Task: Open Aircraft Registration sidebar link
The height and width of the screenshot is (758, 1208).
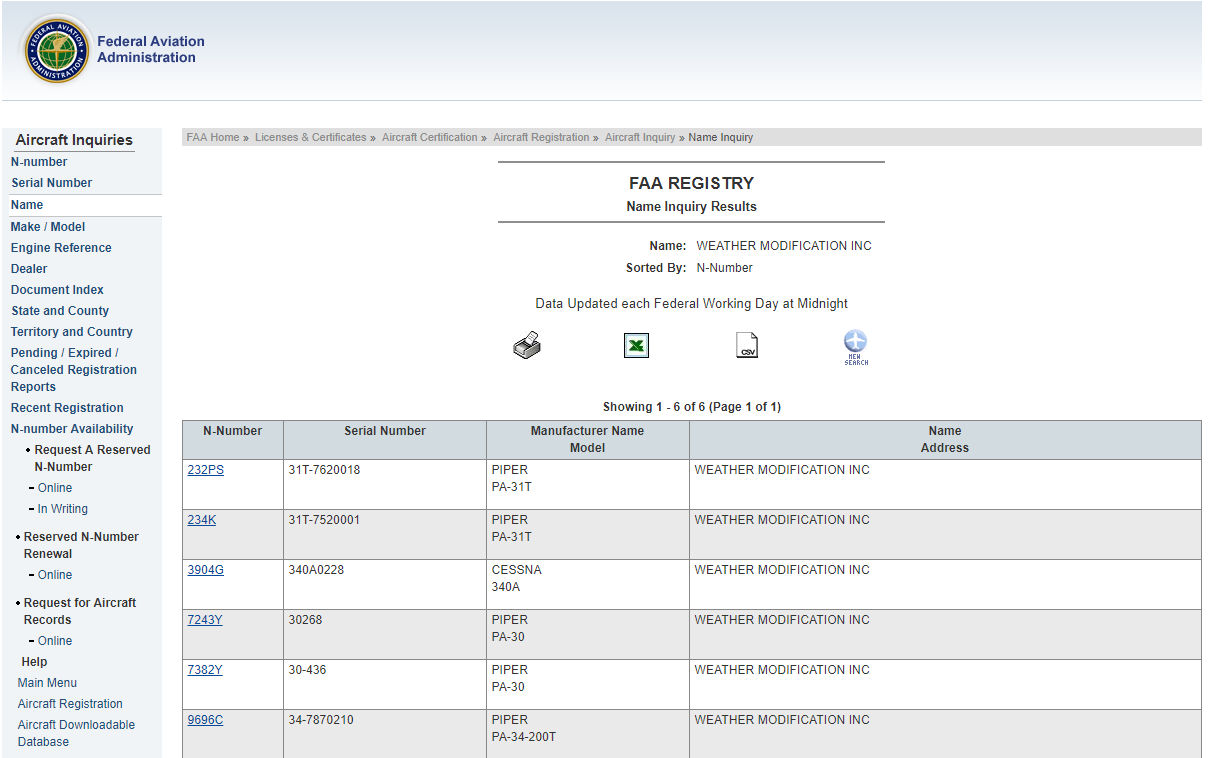Action: pos(70,704)
